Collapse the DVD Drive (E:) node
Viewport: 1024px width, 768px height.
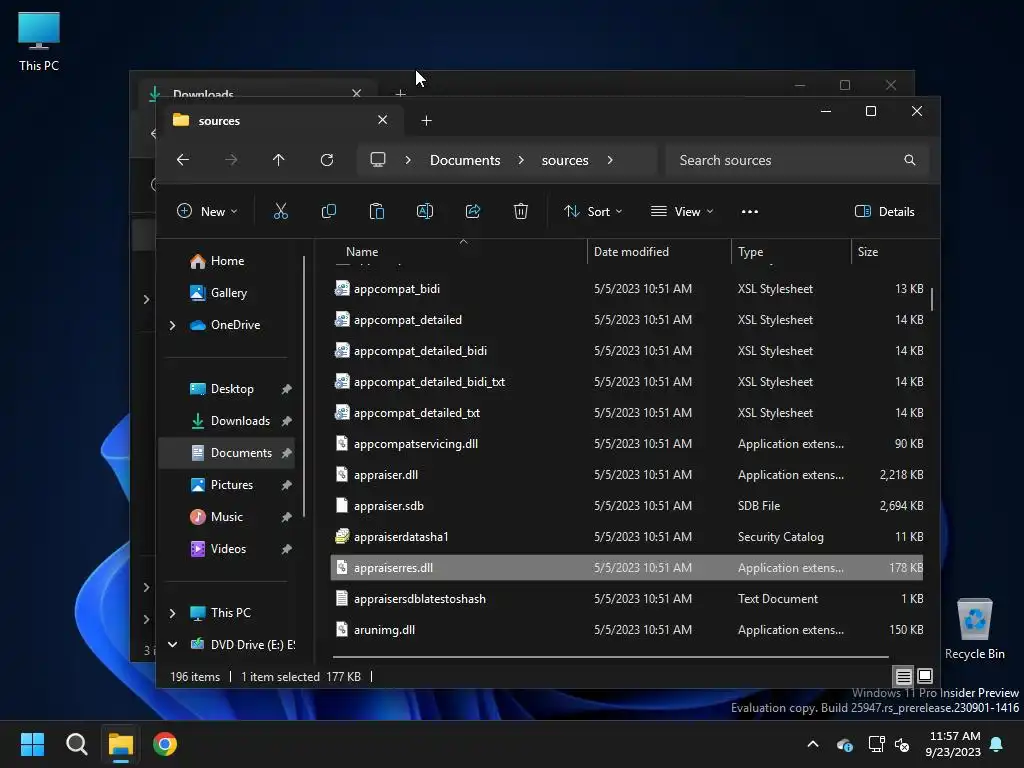point(172,645)
